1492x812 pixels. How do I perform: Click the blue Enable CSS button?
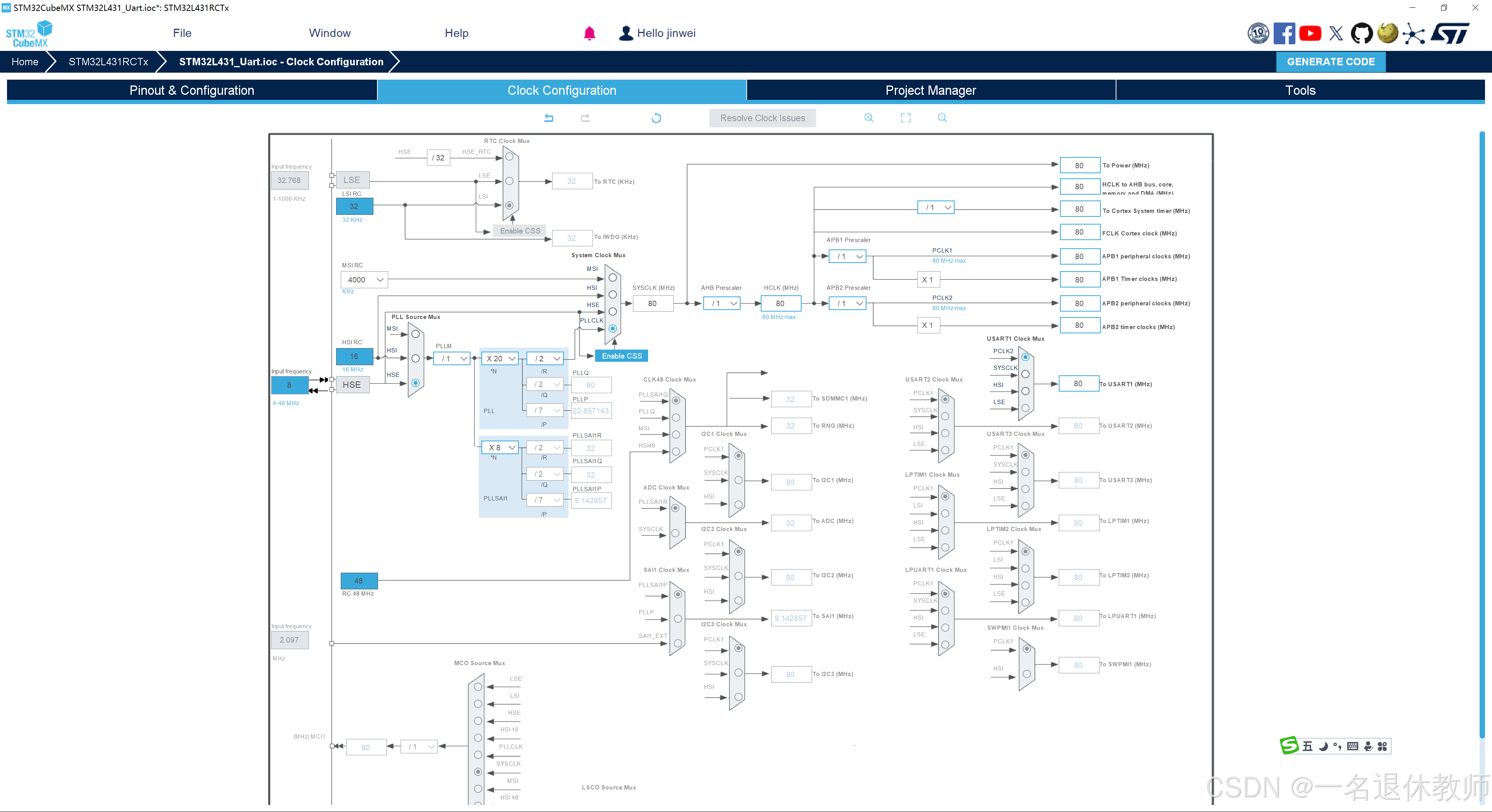pyautogui.click(x=621, y=355)
